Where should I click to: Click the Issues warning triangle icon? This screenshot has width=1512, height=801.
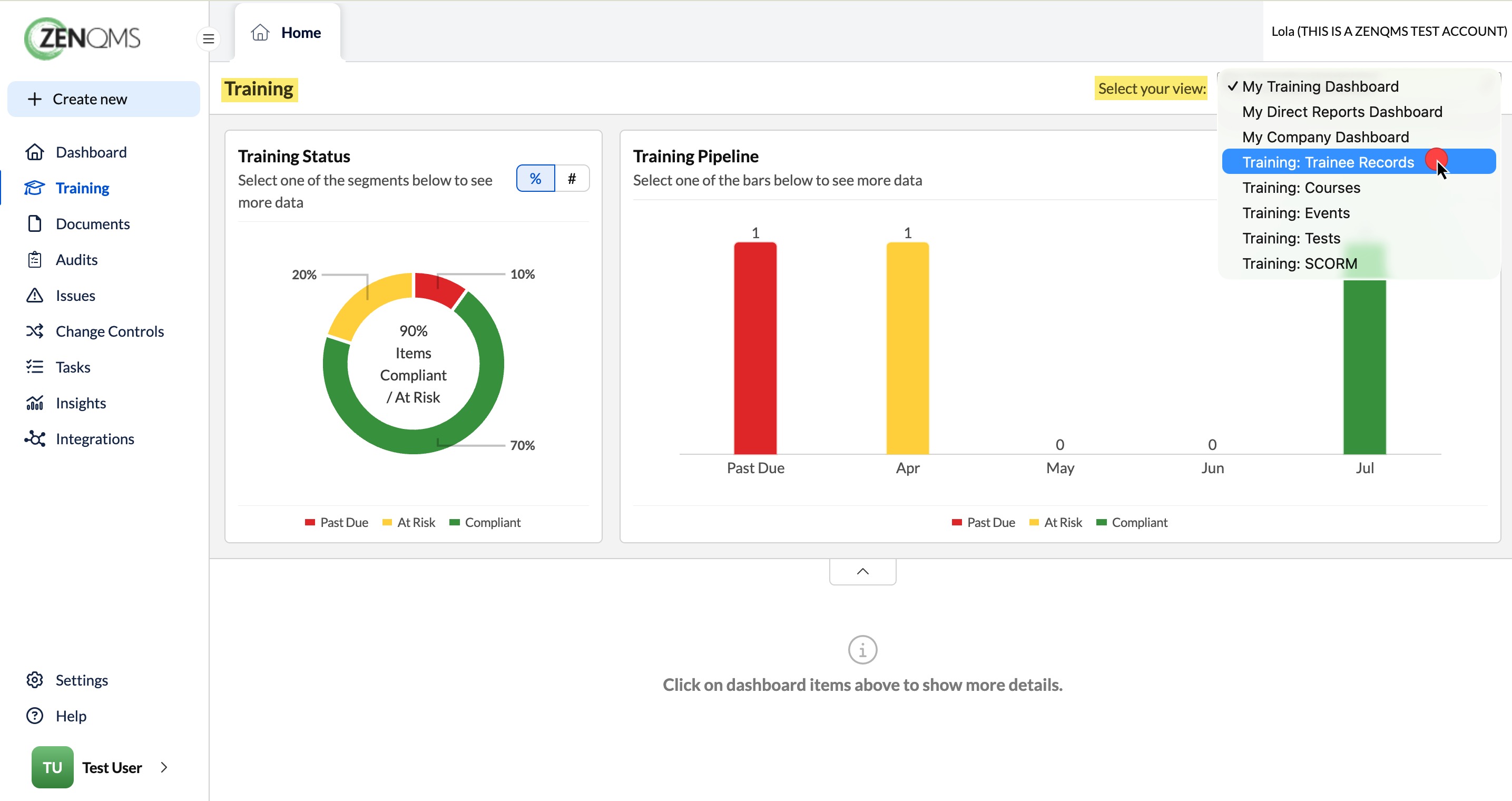(x=35, y=296)
